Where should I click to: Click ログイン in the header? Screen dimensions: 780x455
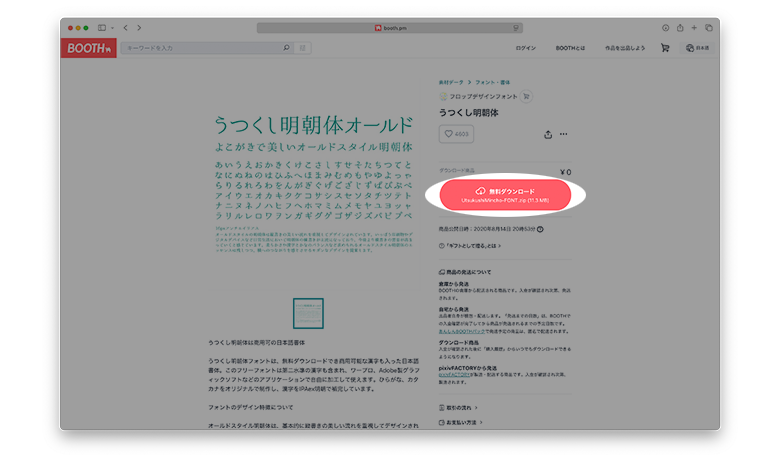click(x=525, y=48)
